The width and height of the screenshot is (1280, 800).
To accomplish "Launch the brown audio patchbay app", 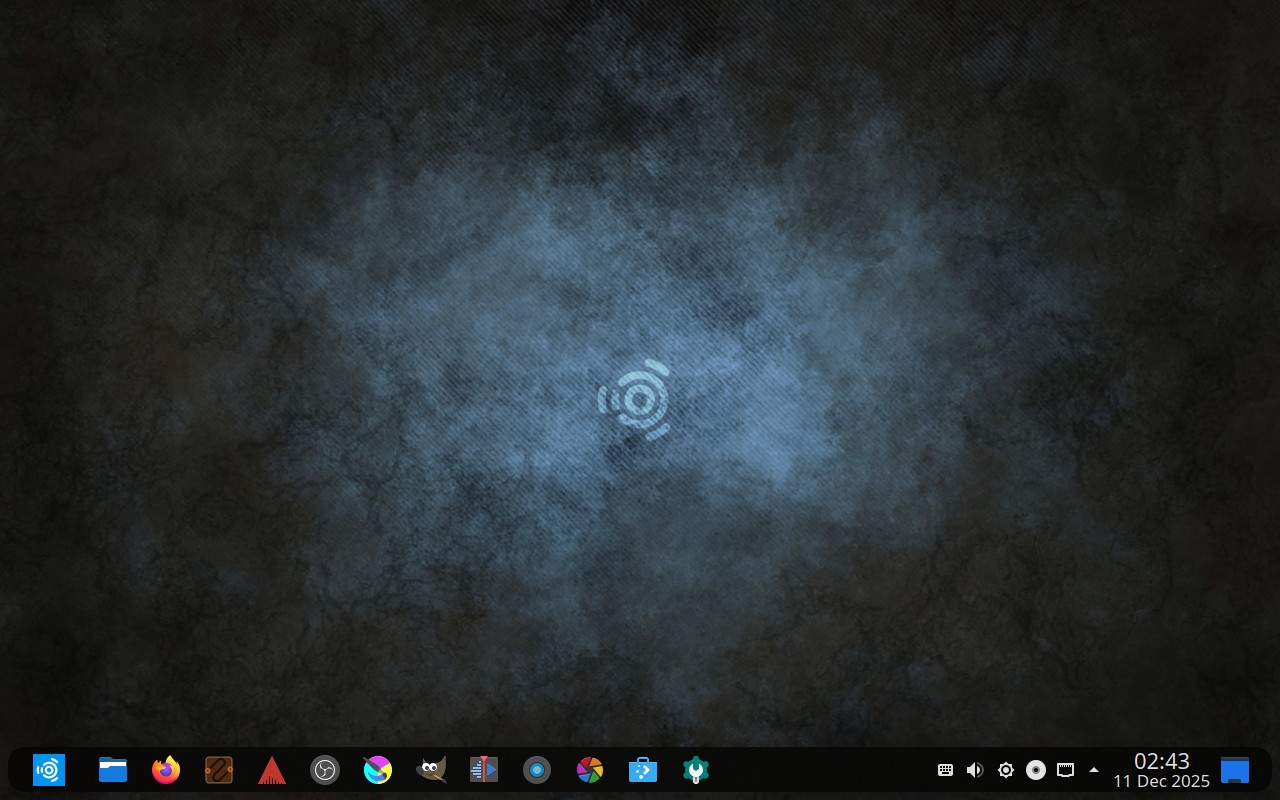I will point(219,770).
